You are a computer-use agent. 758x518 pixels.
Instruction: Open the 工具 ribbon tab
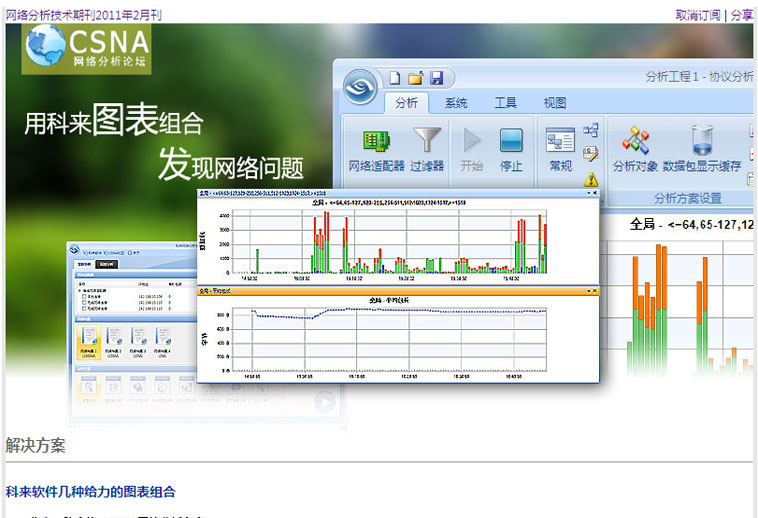pyautogui.click(x=506, y=103)
